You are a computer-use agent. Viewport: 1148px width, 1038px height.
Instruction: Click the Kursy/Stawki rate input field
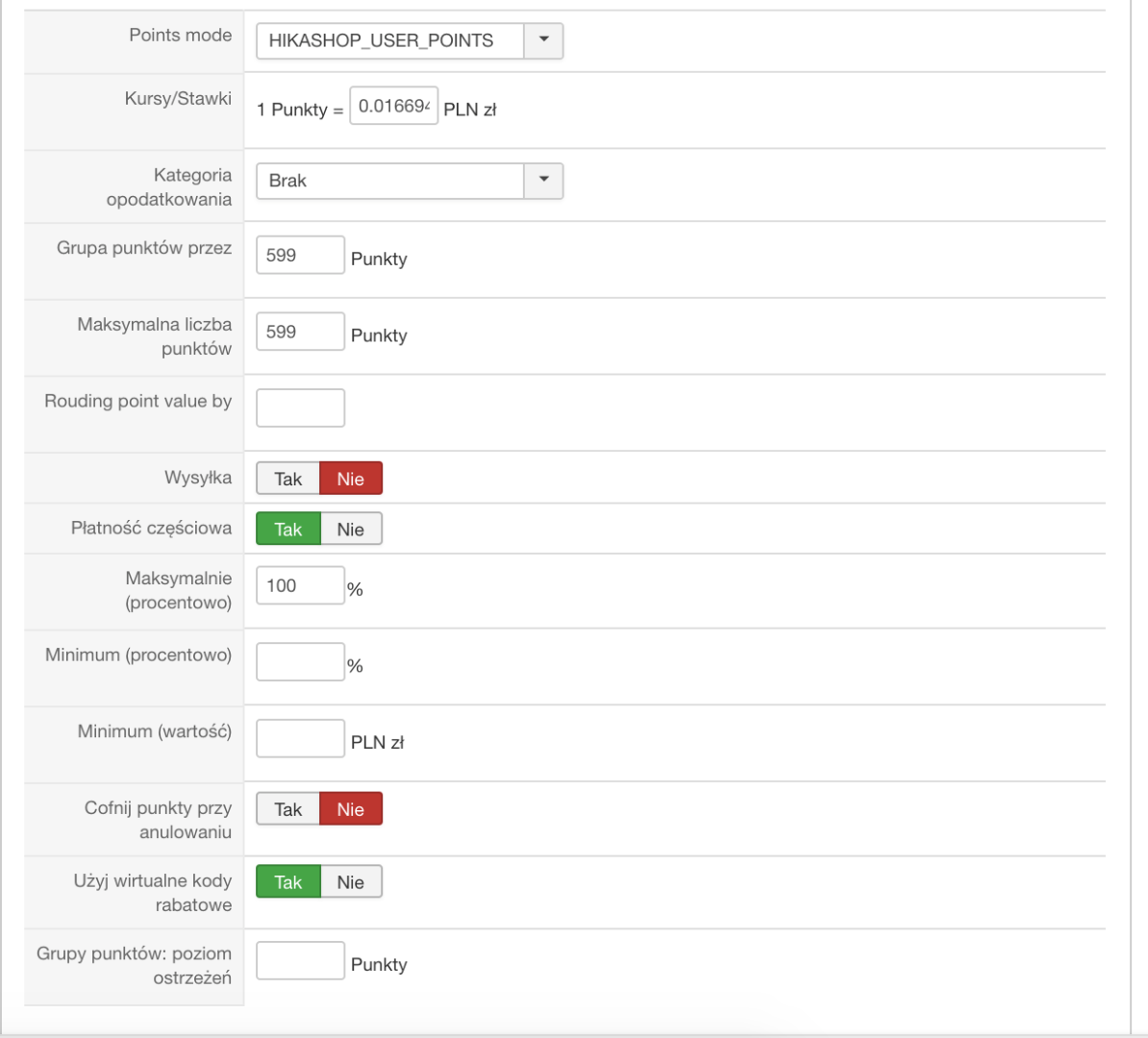point(393,106)
